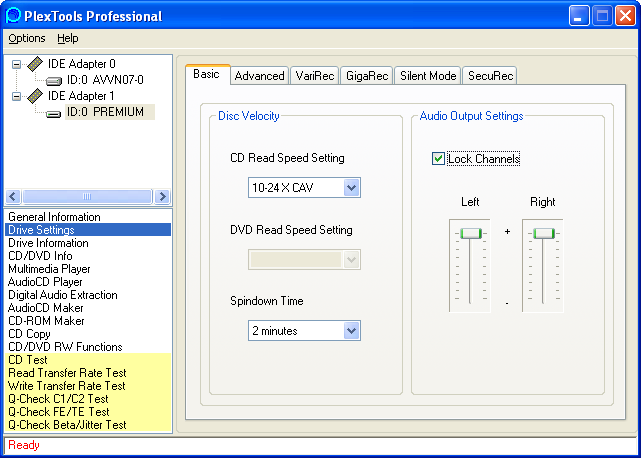The width and height of the screenshot is (641, 458).
Task: Switch to the SecuRec tab
Action: pos(490,76)
